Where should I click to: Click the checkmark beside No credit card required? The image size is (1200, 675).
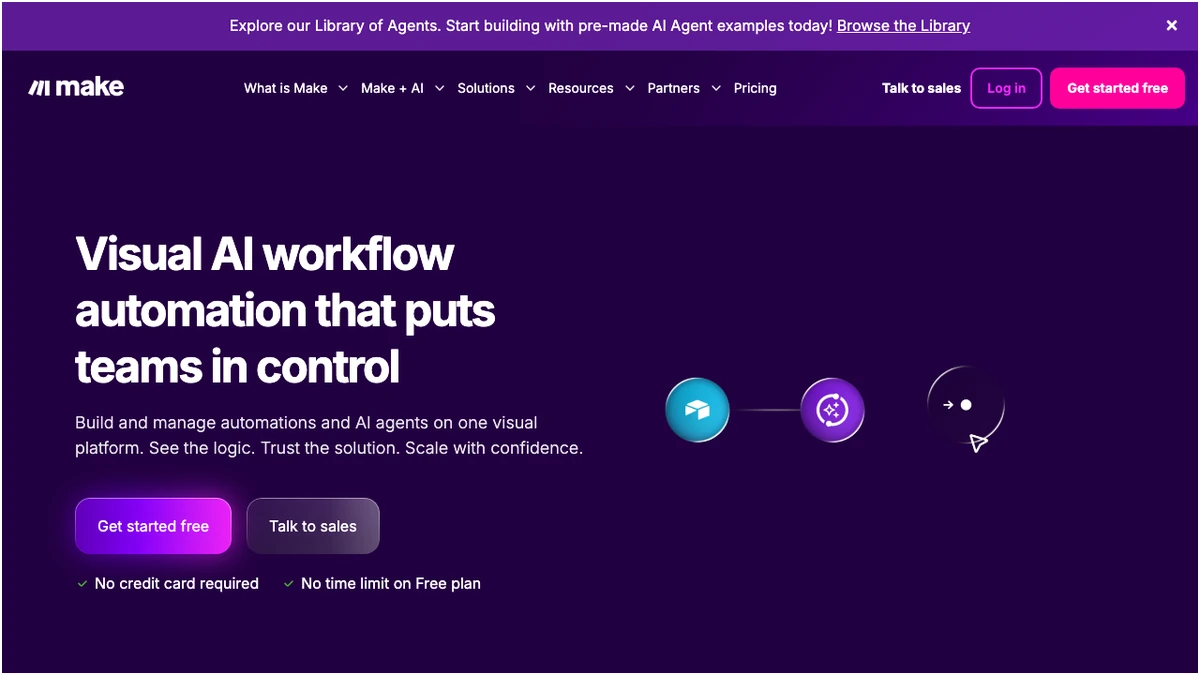point(82,584)
